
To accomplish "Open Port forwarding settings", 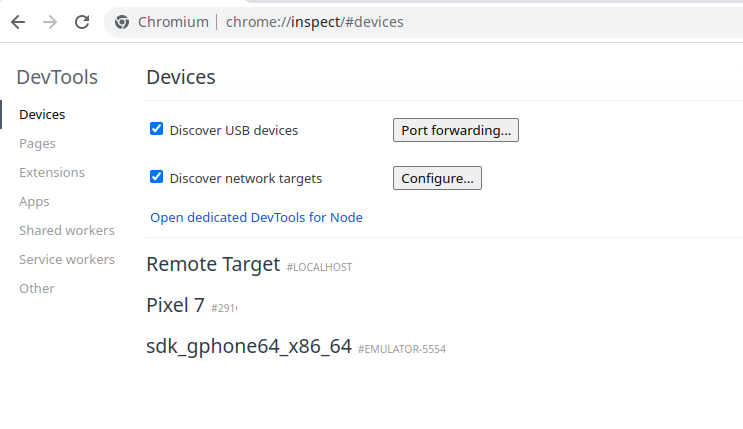I will [x=455, y=130].
